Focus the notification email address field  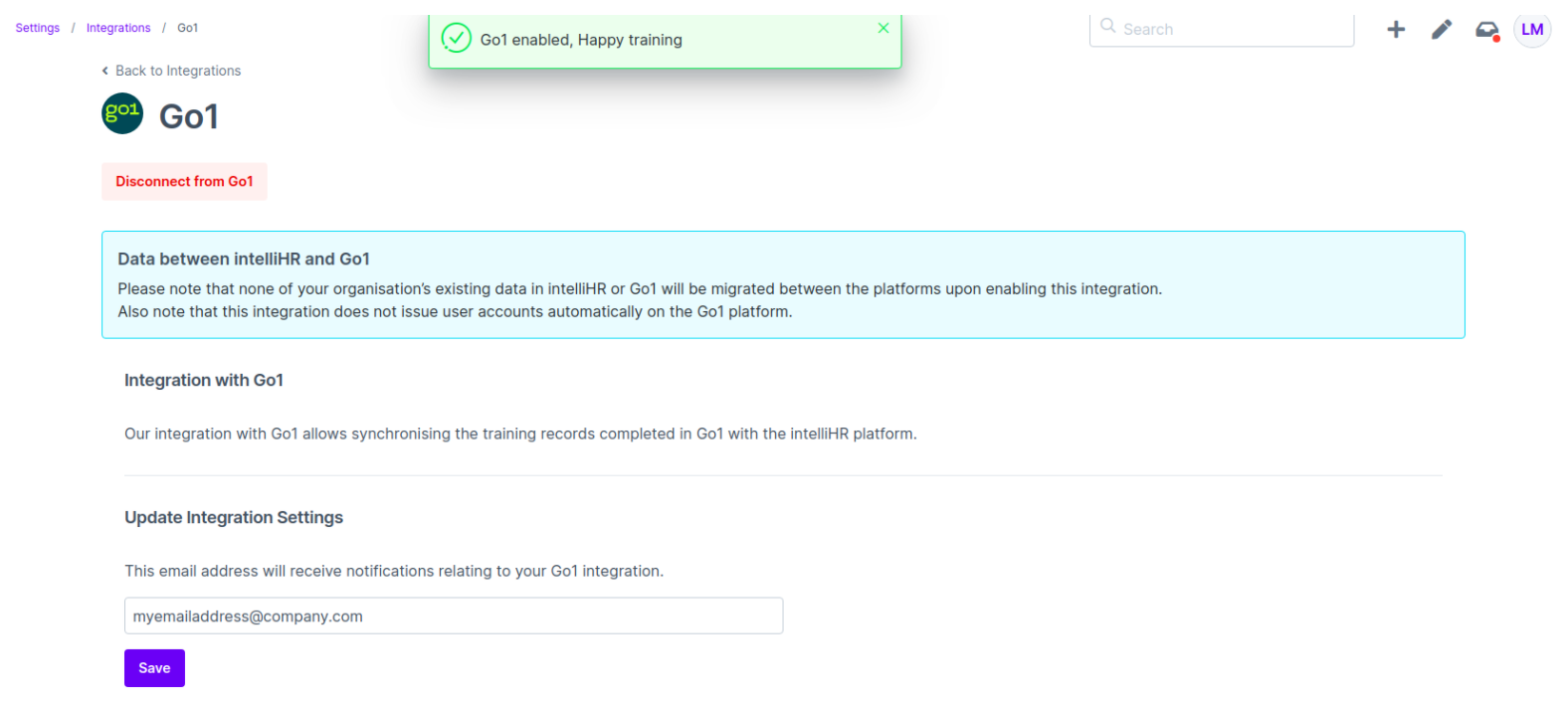coord(453,616)
